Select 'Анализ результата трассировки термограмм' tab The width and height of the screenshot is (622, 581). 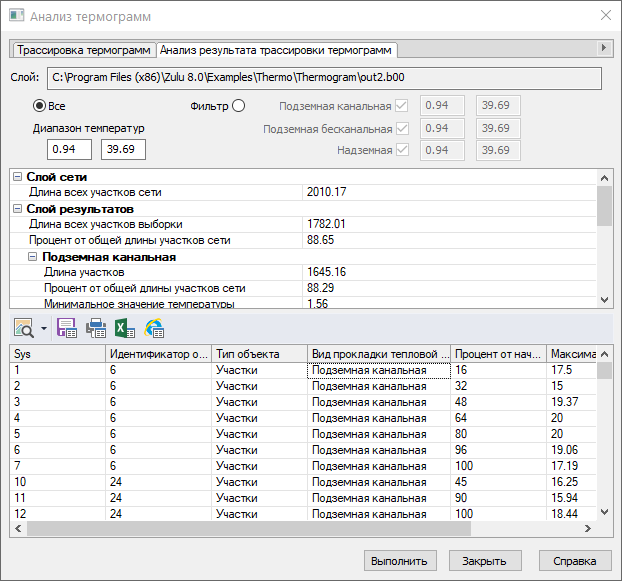point(276,49)
